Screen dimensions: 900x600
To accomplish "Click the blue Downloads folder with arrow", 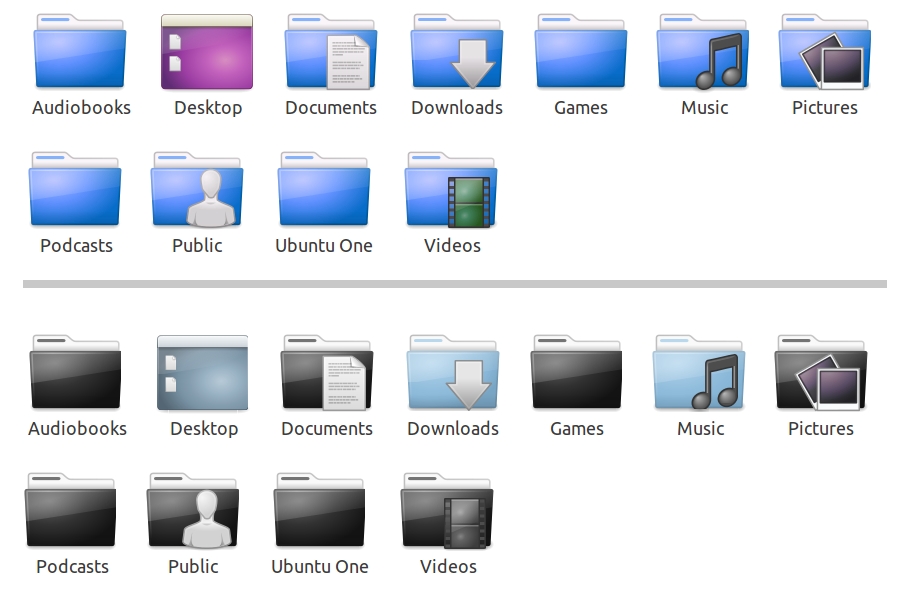I will pyautogui.click(x=457, y=53).
